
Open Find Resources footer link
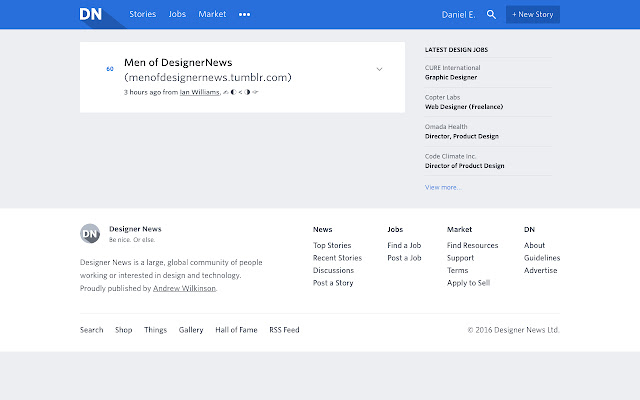click(x=472, y=245)
